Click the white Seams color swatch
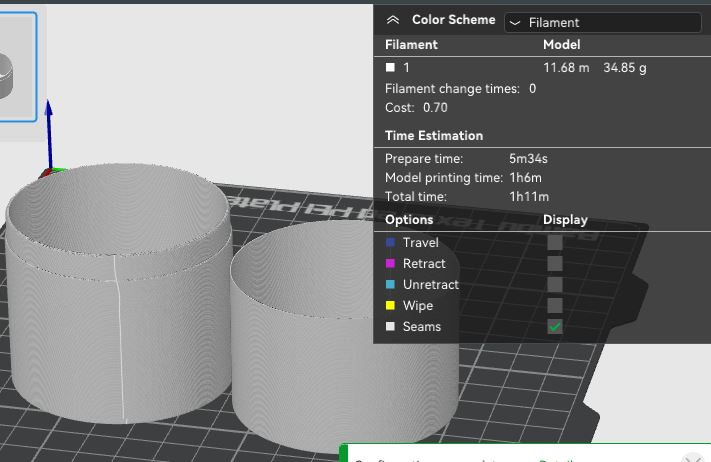 coord(390,326)
